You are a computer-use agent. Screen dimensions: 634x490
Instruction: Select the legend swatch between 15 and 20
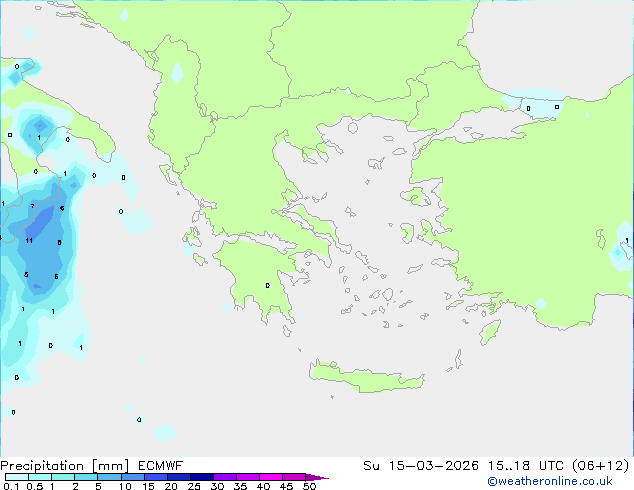[156, 477]
